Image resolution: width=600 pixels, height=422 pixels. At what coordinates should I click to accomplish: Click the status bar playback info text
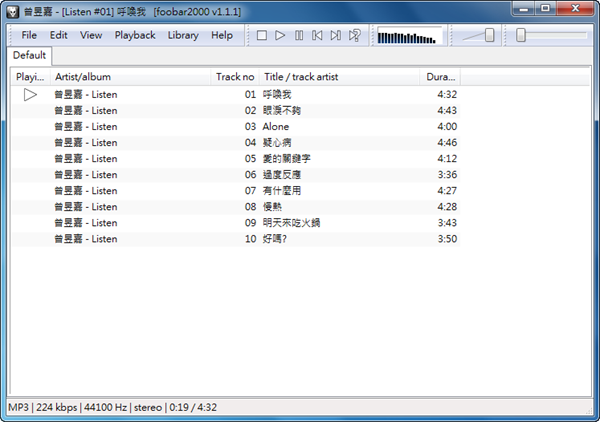pyautogui.click(x=112, y=407)
